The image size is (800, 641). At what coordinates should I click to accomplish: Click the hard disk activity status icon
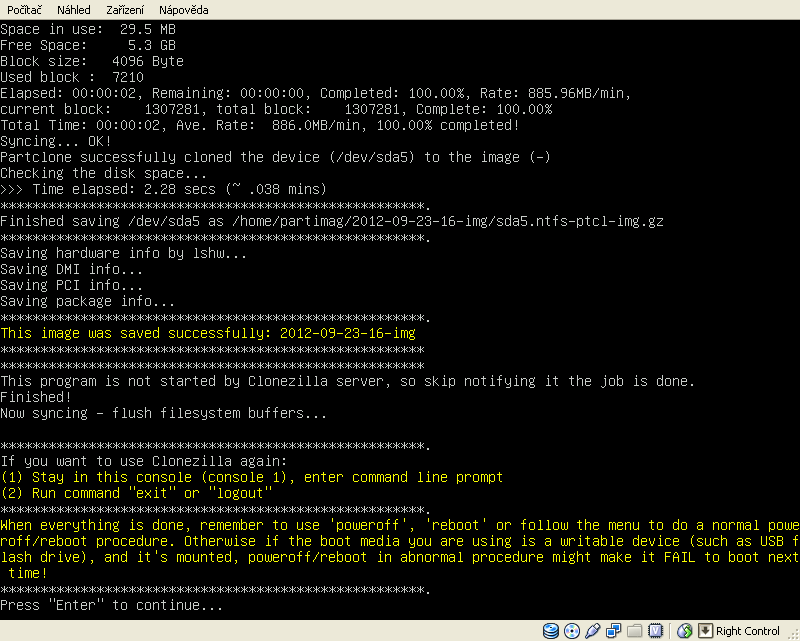click(x=551, y=631)
